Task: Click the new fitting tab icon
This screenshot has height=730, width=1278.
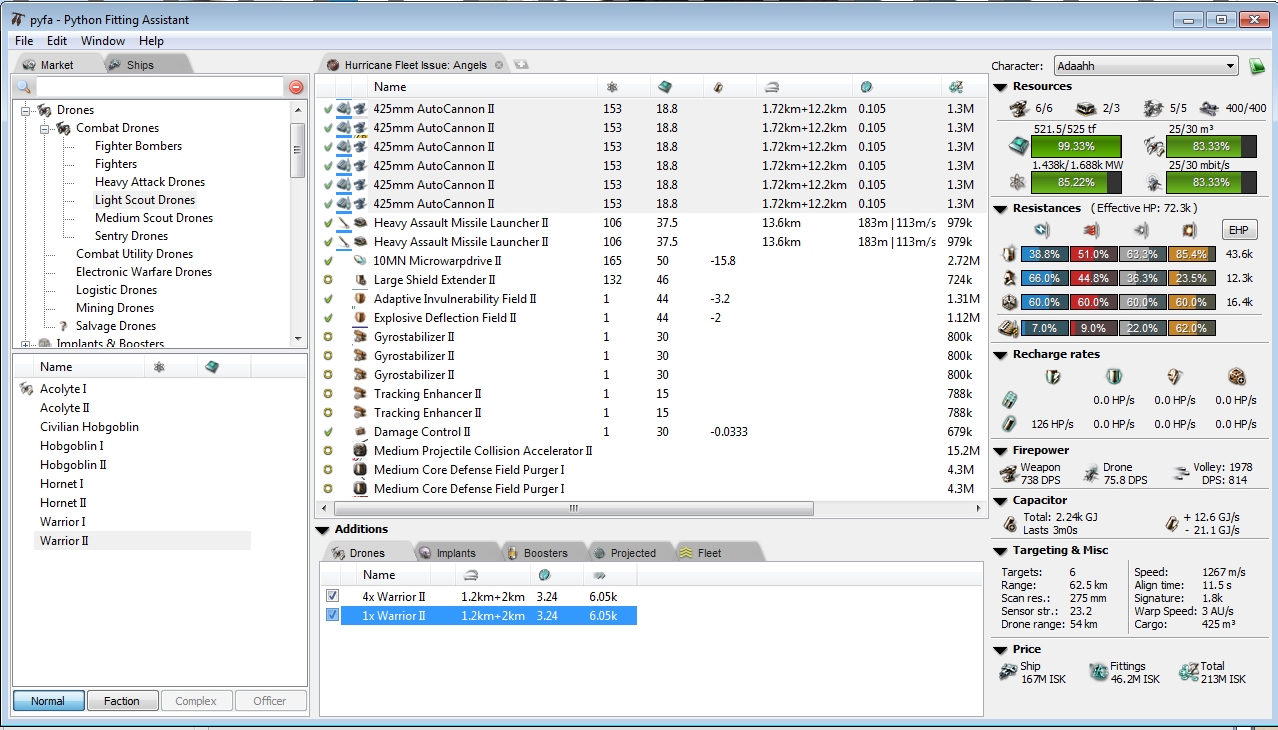Action: [x=521, y=65]
